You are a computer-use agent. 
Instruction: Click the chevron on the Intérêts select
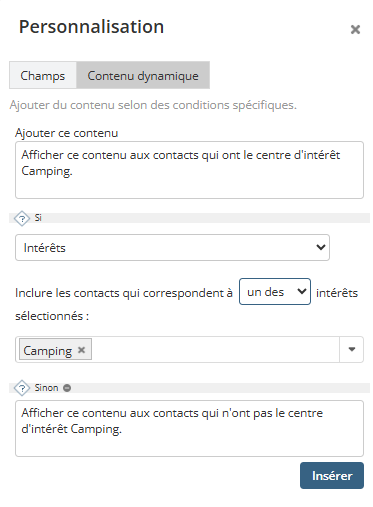(321, 247)
